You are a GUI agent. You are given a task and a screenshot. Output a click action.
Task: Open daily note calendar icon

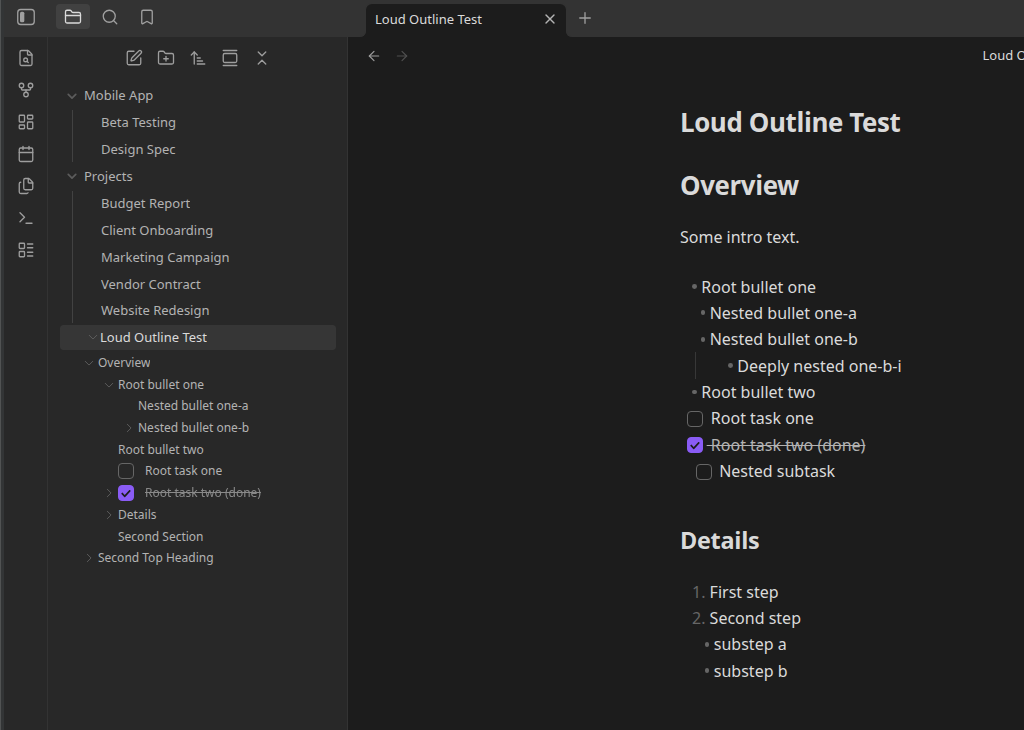pos(26,154)
